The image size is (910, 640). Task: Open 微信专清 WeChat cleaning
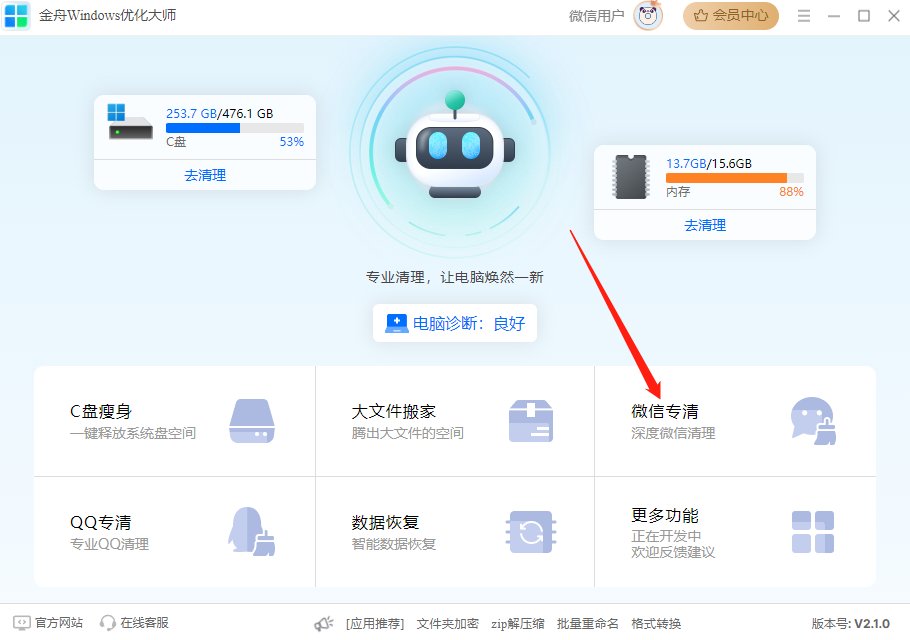(735, 421)
